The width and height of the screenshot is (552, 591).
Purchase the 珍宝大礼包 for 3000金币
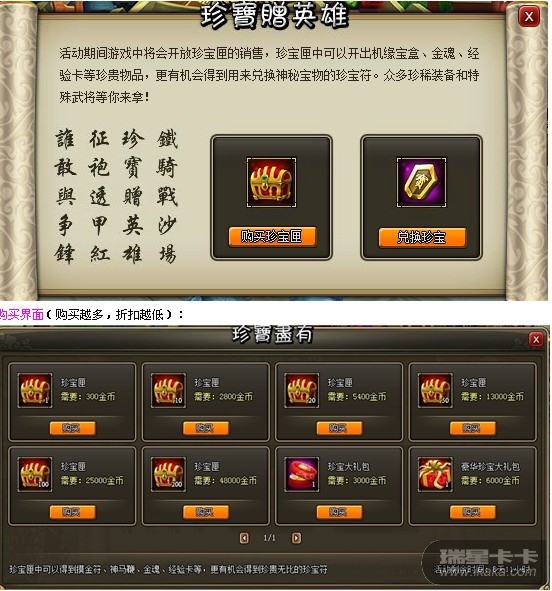(x=339, y=512)
